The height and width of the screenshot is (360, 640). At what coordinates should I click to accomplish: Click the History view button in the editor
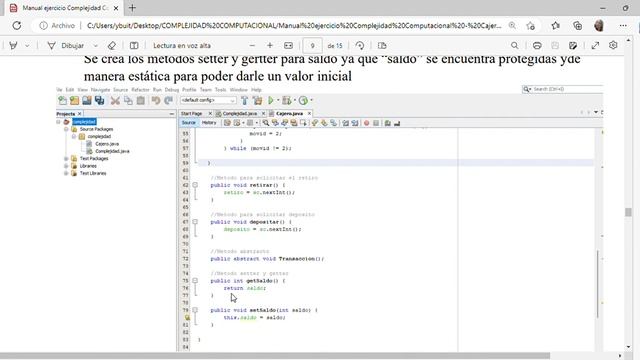click(209, 122)
